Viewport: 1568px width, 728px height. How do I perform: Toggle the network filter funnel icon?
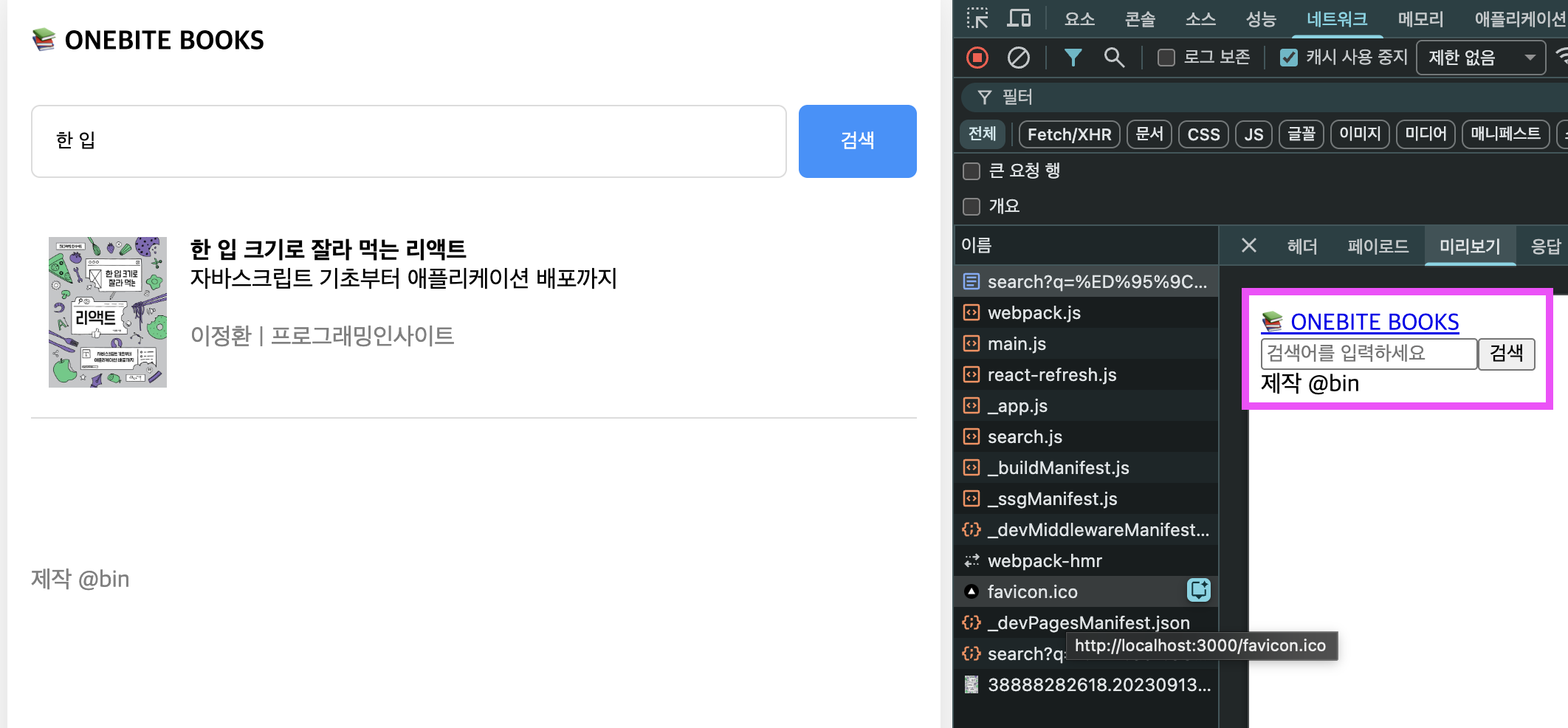click(x=1073, y=58)
